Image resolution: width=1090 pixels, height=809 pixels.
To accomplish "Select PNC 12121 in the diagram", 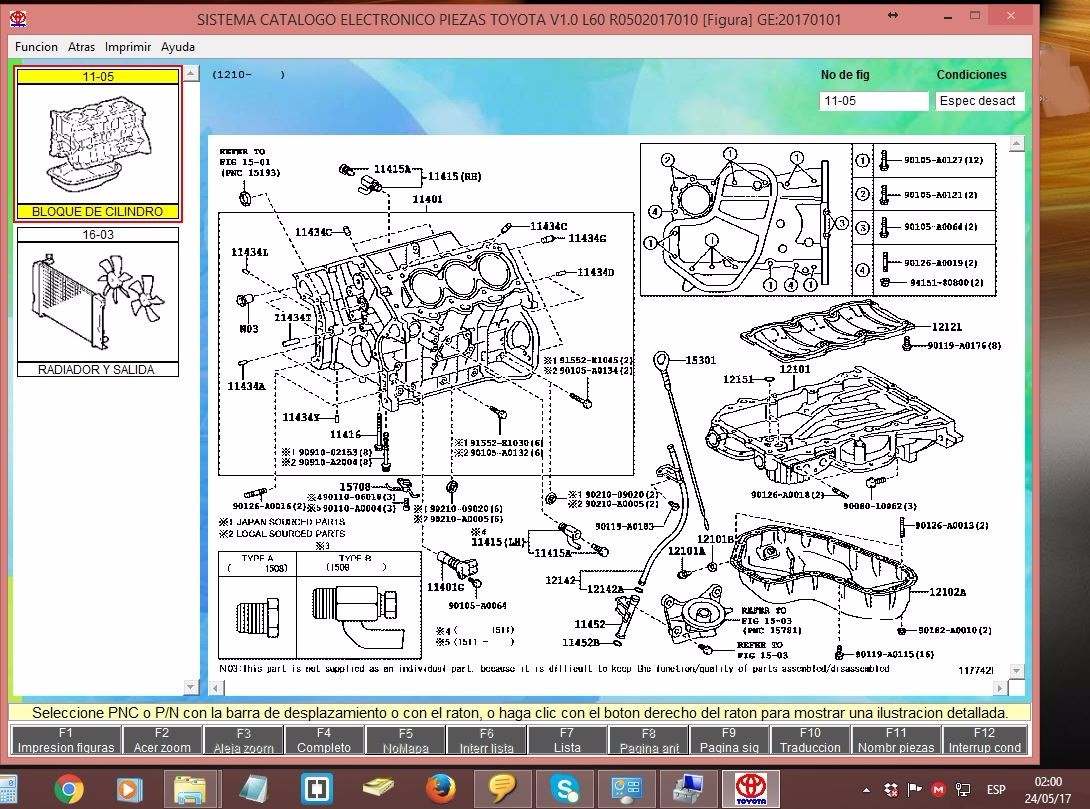I will pos(947,327).
